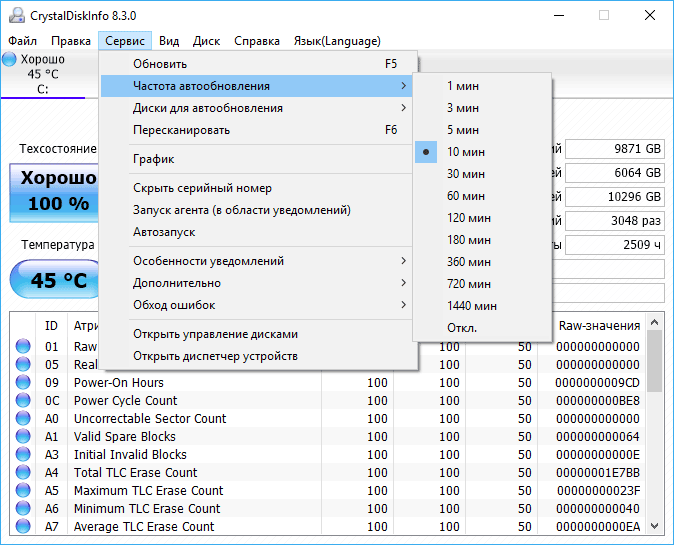
Task: Click the ID column header
Action: (x=51, y=326)
